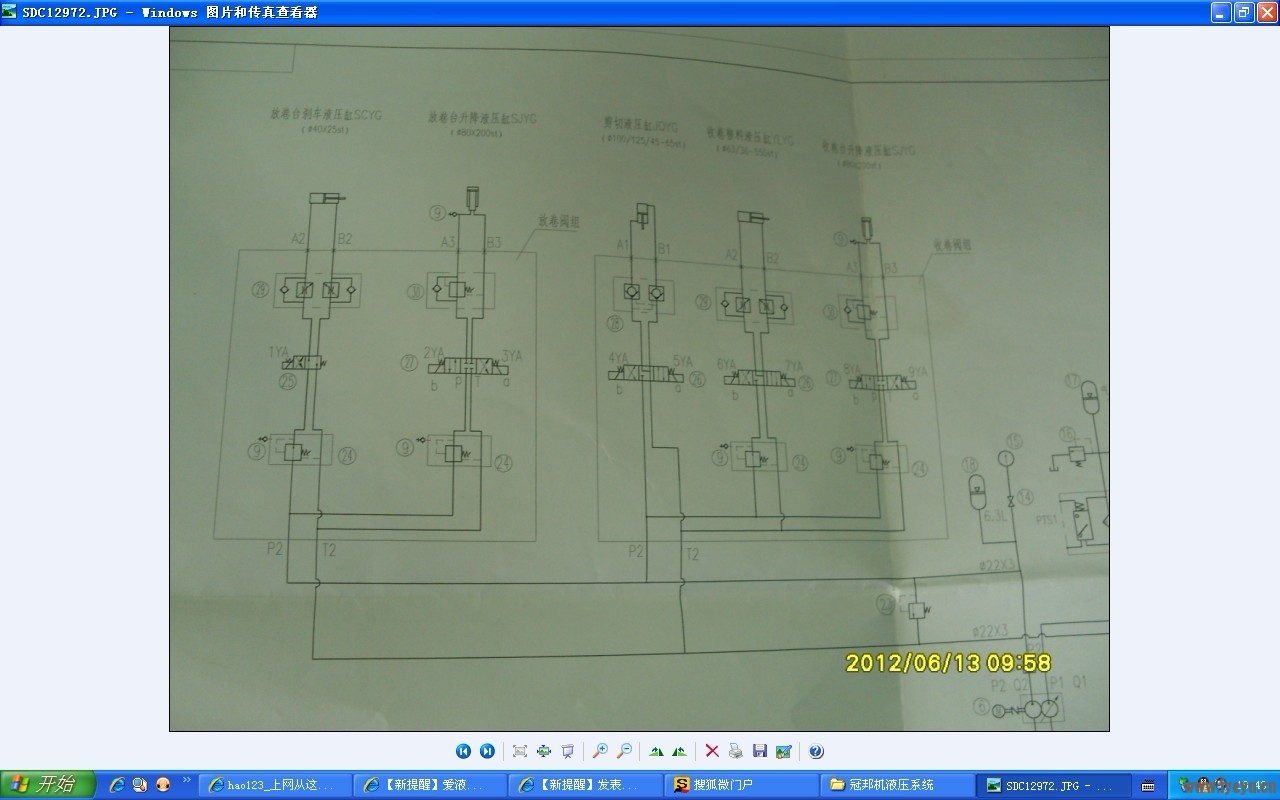Switch to hao123 browser taskbar window
This screenshot has width=1280, height=800.
(x=277, y=785)
